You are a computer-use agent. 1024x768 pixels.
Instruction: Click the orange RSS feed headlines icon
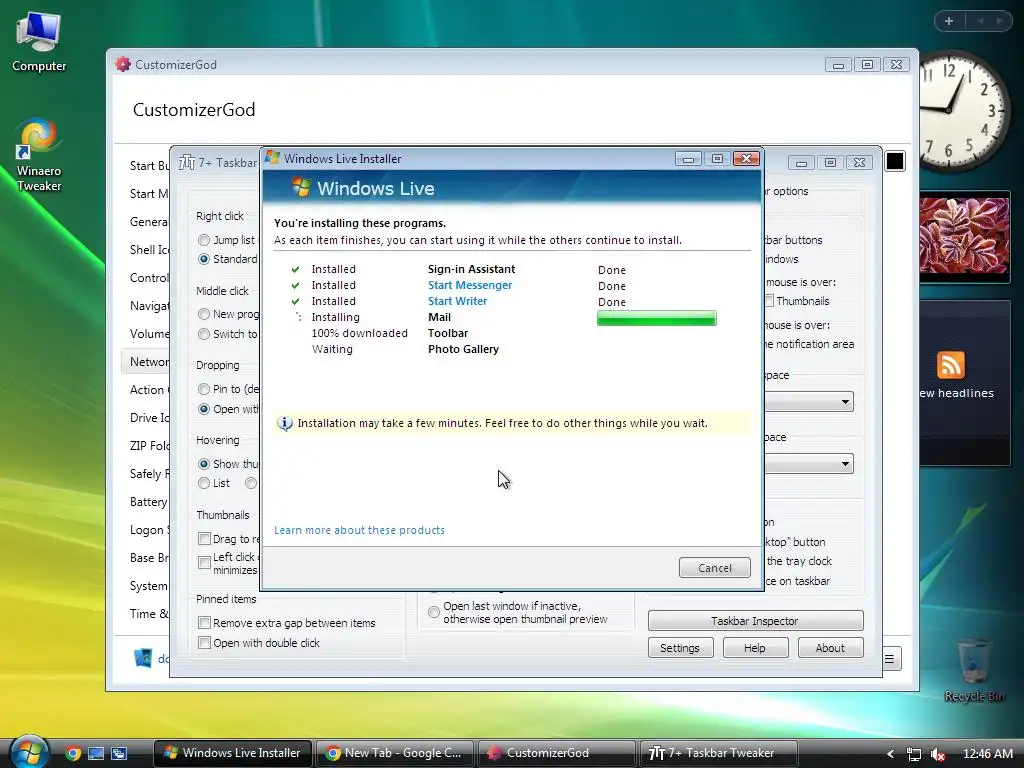coord(951,364)
